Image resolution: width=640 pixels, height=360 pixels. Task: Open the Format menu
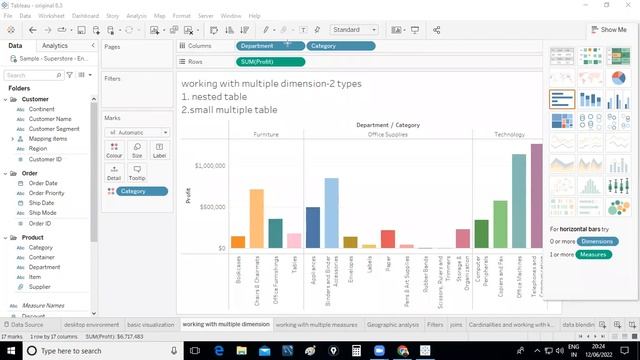tap(181, 16)
